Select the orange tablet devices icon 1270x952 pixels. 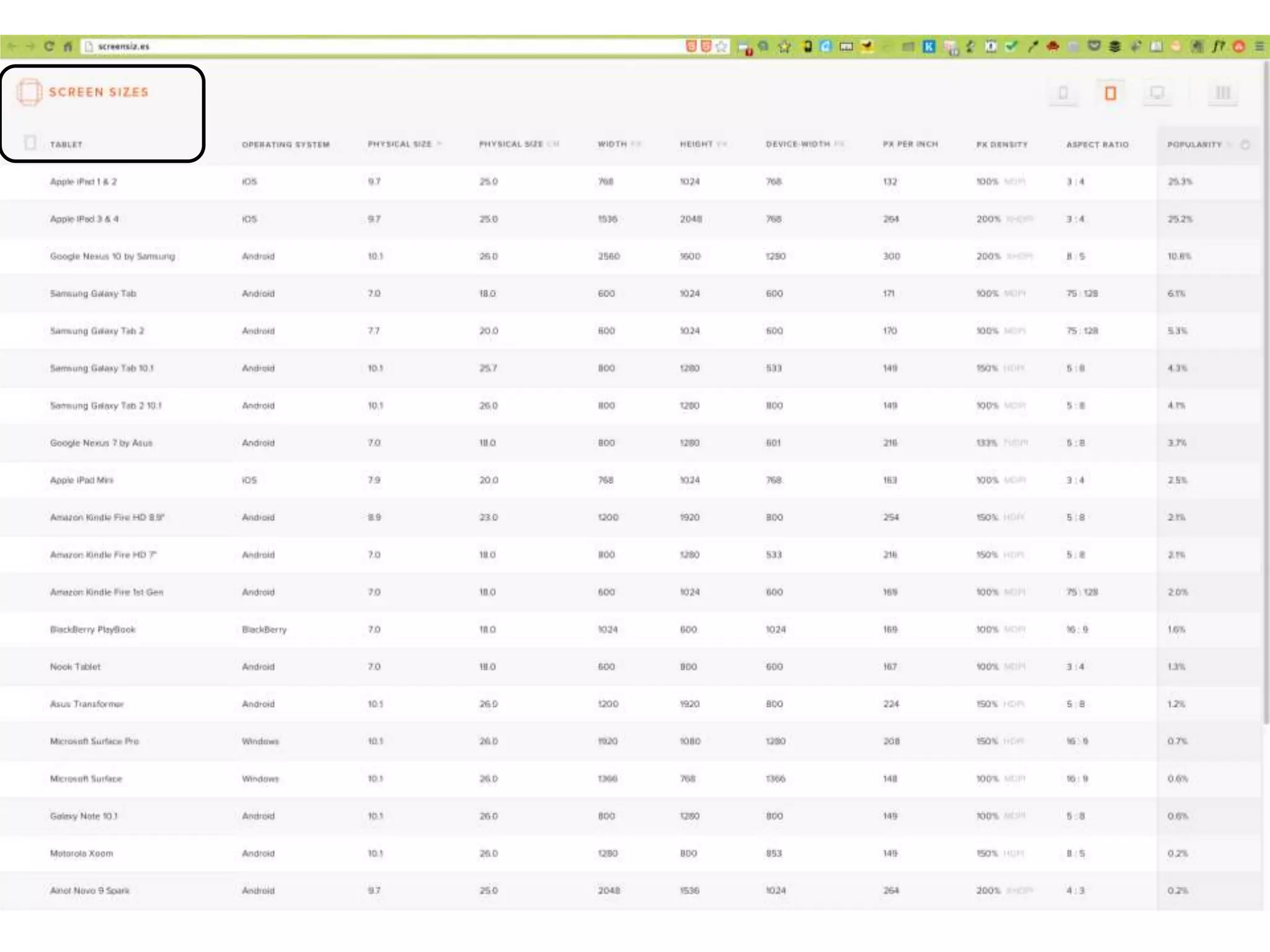(1110, 93)
